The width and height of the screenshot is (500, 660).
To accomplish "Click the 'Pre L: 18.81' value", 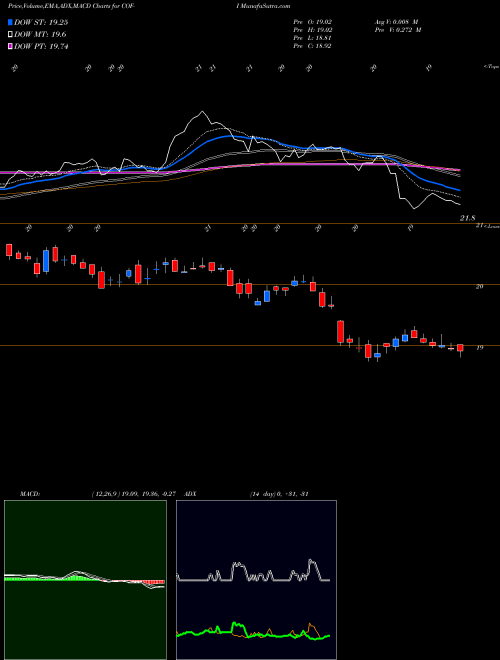I will coord(313,38).
